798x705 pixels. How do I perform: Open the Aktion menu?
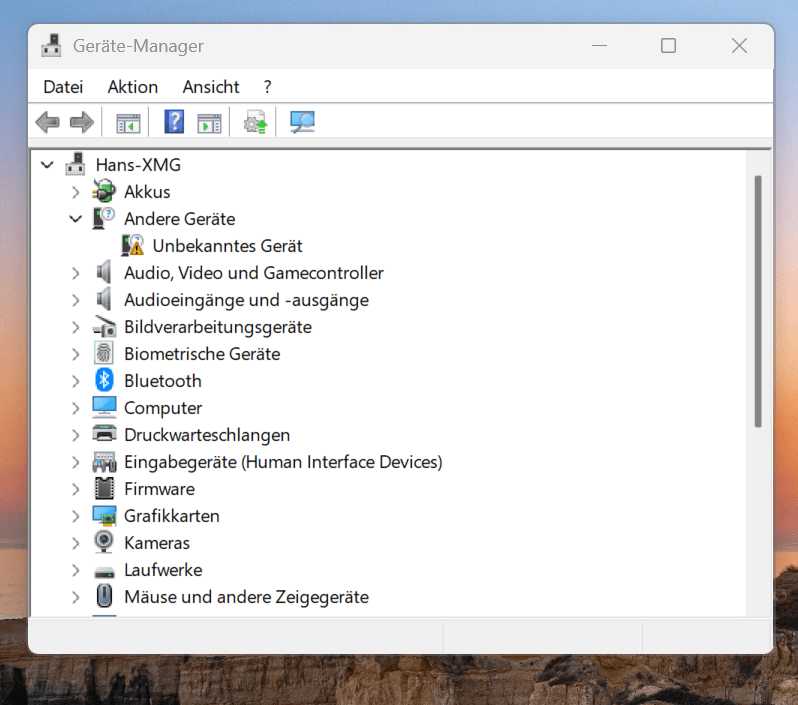[x=133, y=87]
